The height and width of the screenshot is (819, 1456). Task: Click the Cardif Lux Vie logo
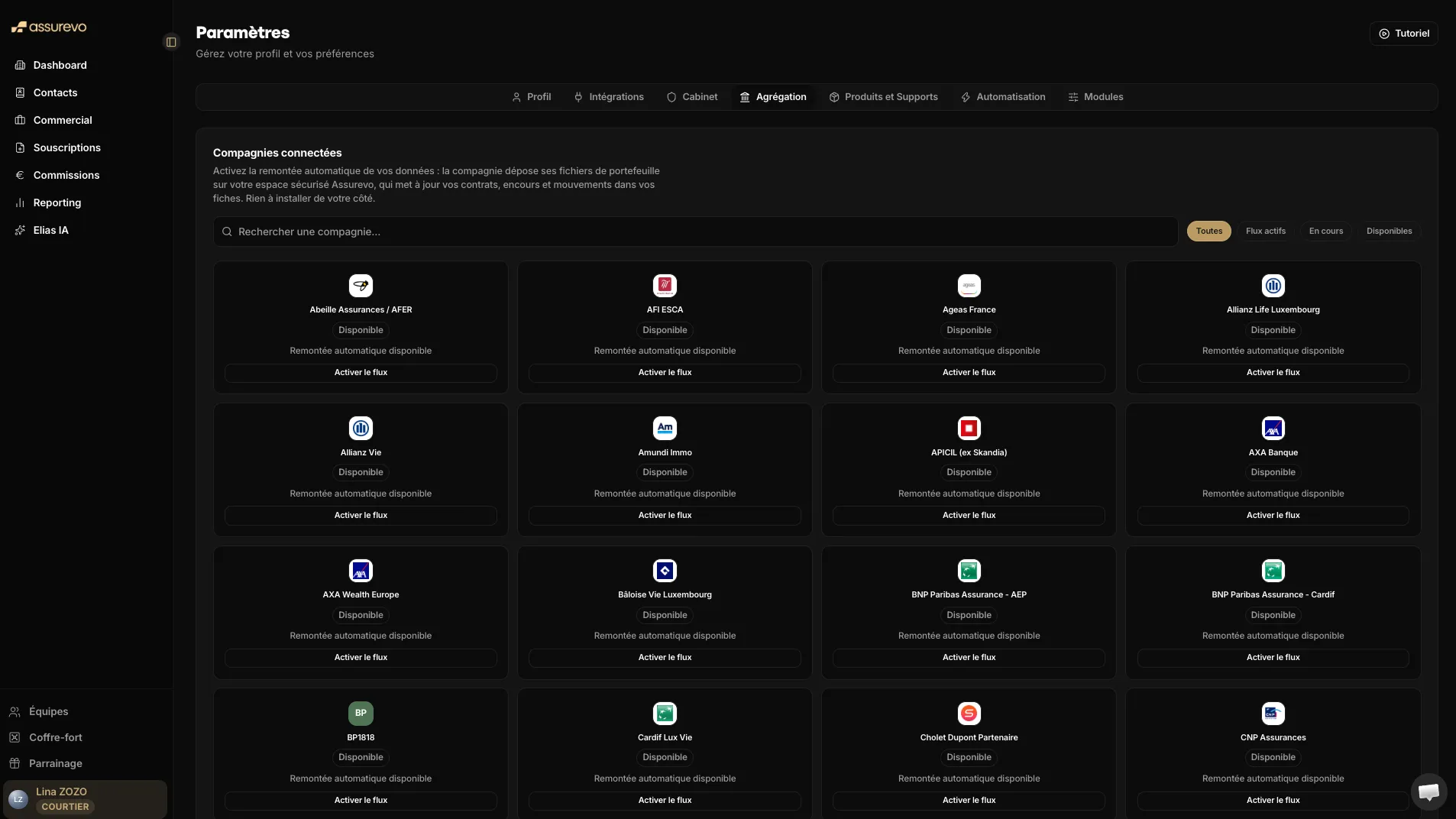click(665, 714)
